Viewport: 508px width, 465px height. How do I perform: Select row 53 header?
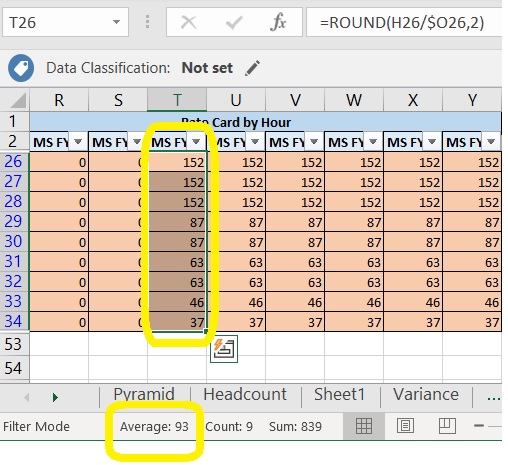[x=15, y=344]
